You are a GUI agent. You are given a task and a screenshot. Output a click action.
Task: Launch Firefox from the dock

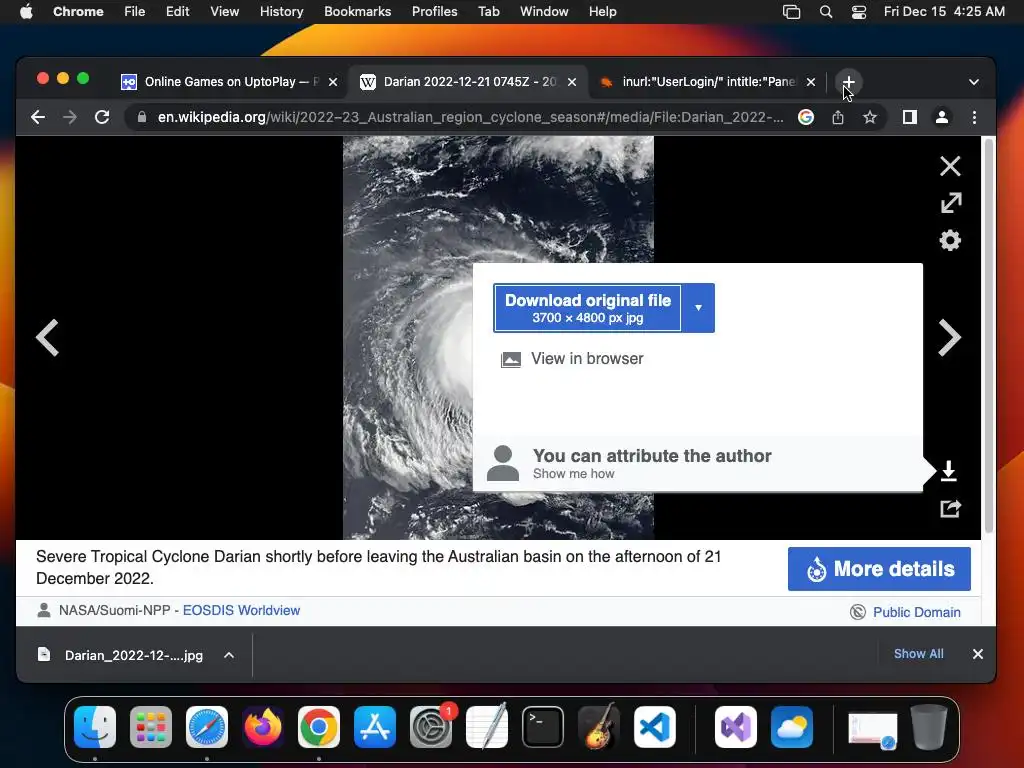[x=263, y=727]
